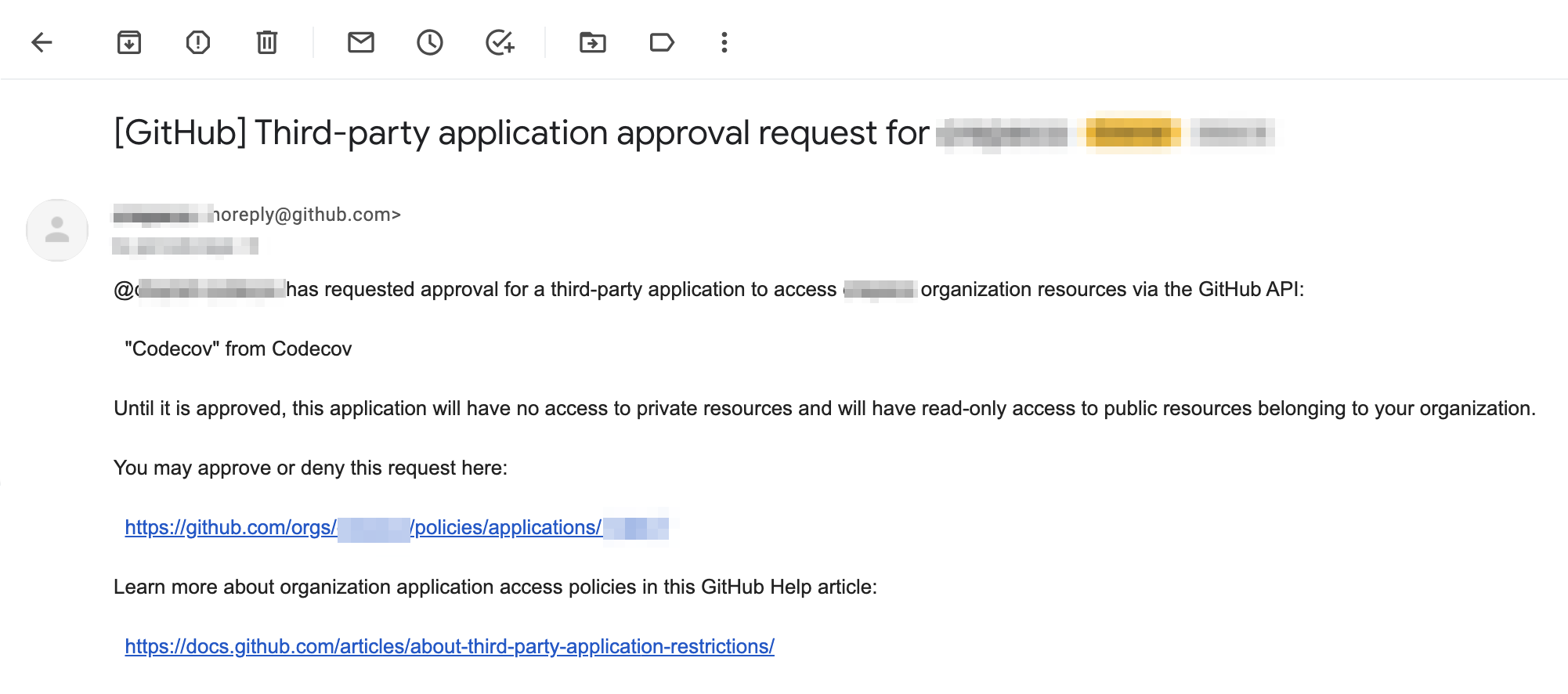Open the github.com/orgs policies applications link
Screen dimensions: 1568x694
(397, 528)
